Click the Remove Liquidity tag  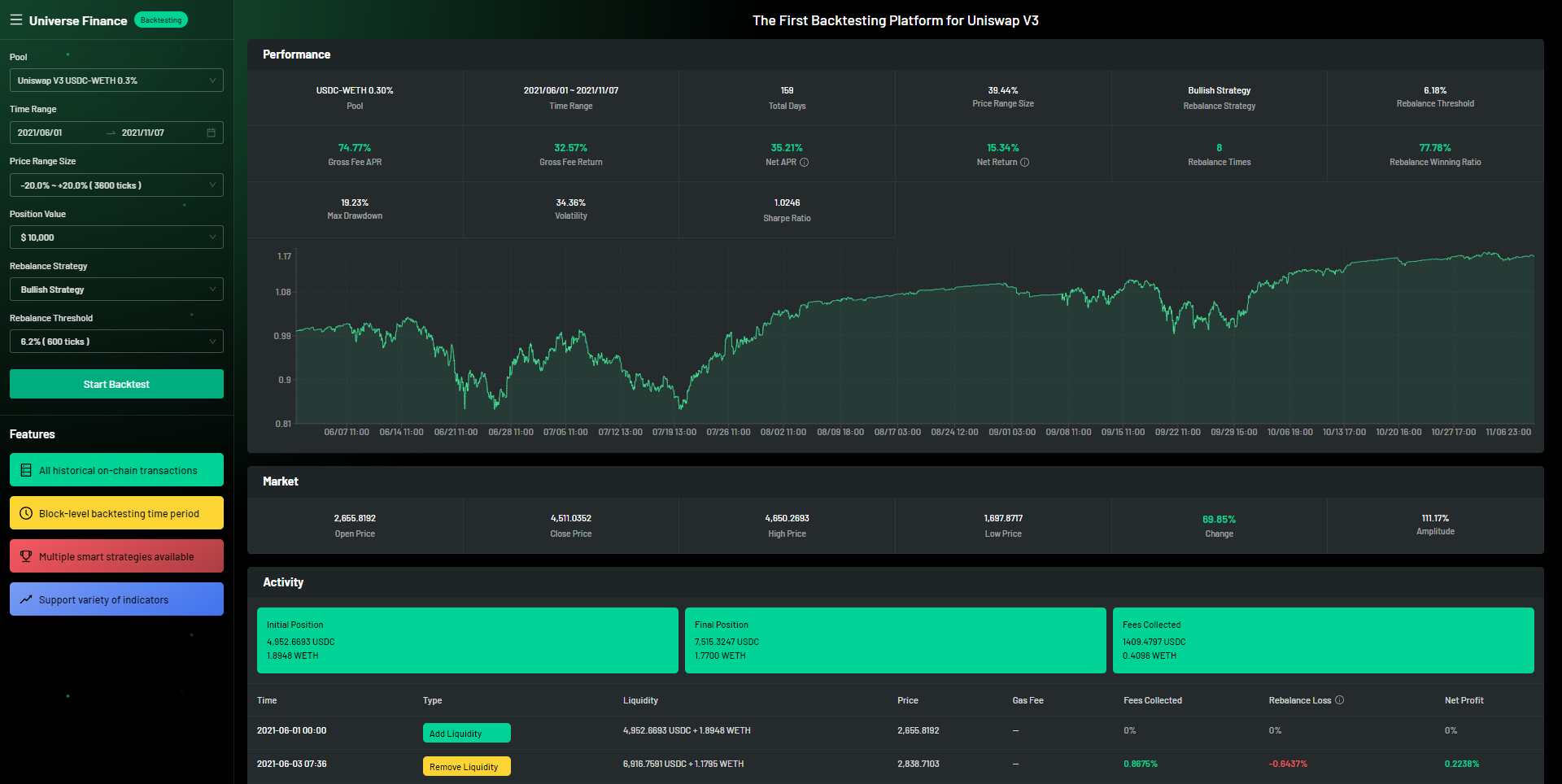[467, 766]
